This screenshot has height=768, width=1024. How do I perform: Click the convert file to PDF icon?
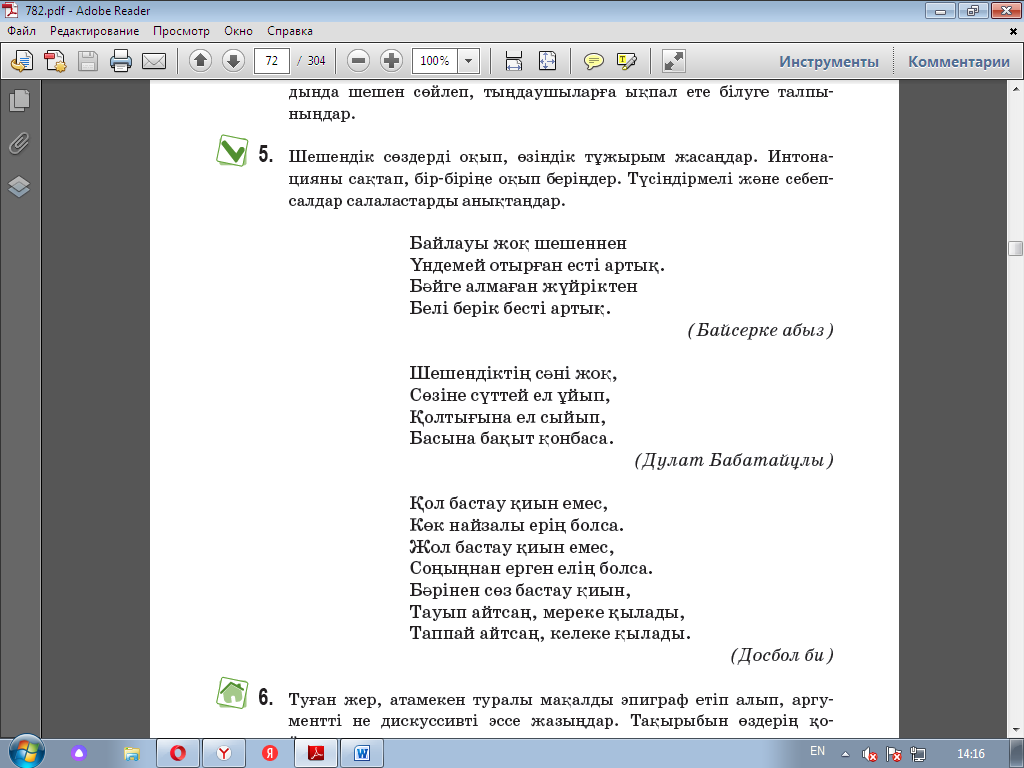(56, 61)
